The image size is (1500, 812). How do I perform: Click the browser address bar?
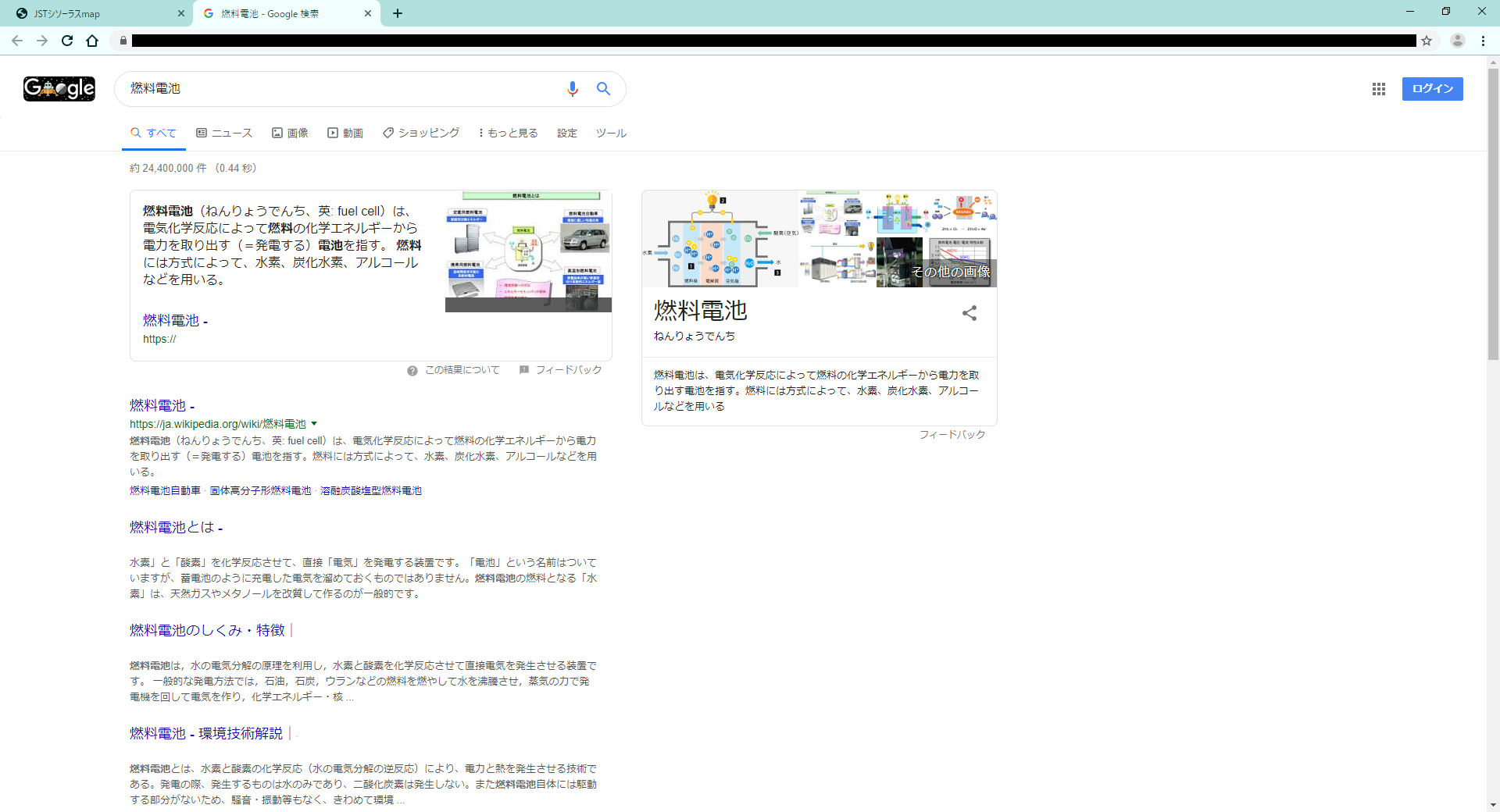click(773, 41)
